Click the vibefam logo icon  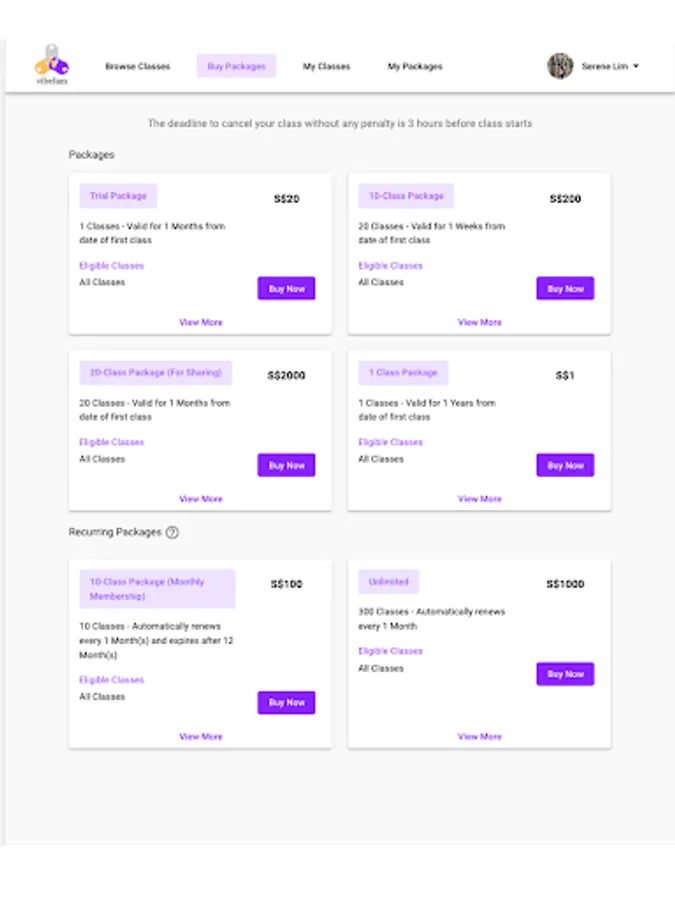pyautogui.click(x=51, y=66)
